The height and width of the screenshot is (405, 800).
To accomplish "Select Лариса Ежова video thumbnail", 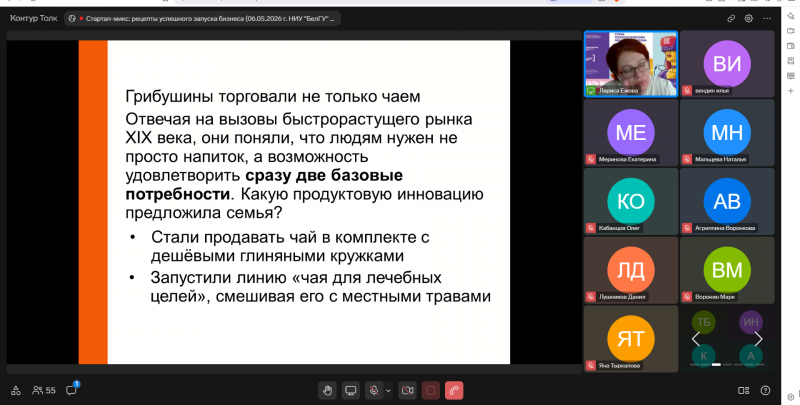I will point(631,64).
